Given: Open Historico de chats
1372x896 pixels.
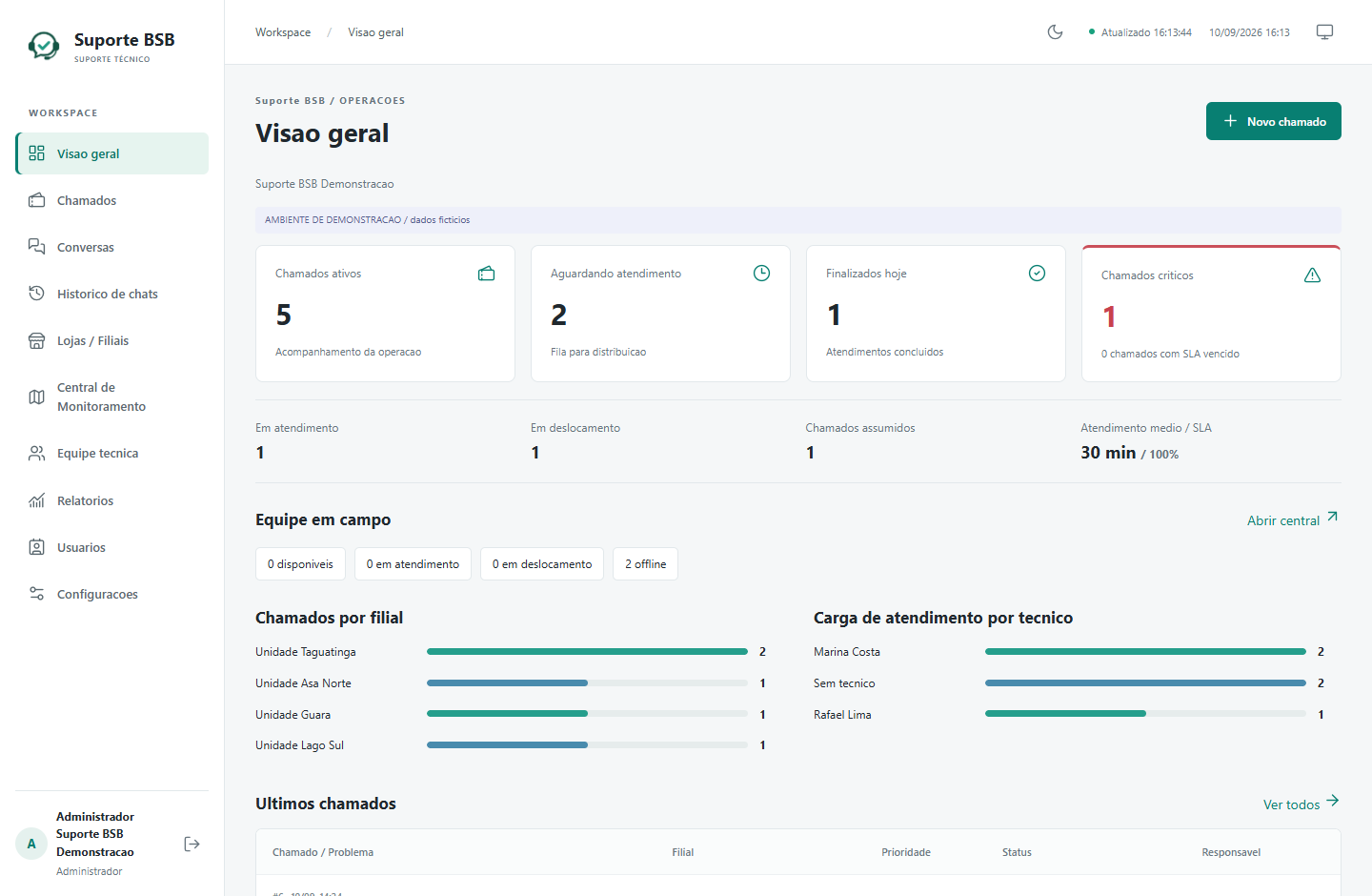Looking at the screenshot, I should pos(112,294).
